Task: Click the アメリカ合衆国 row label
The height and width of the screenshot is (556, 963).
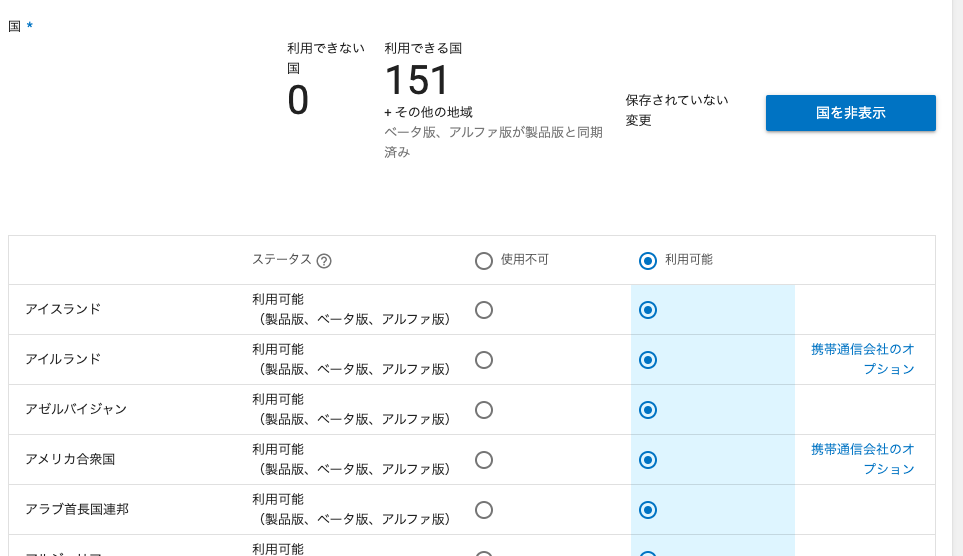Action: click(70, 460)
